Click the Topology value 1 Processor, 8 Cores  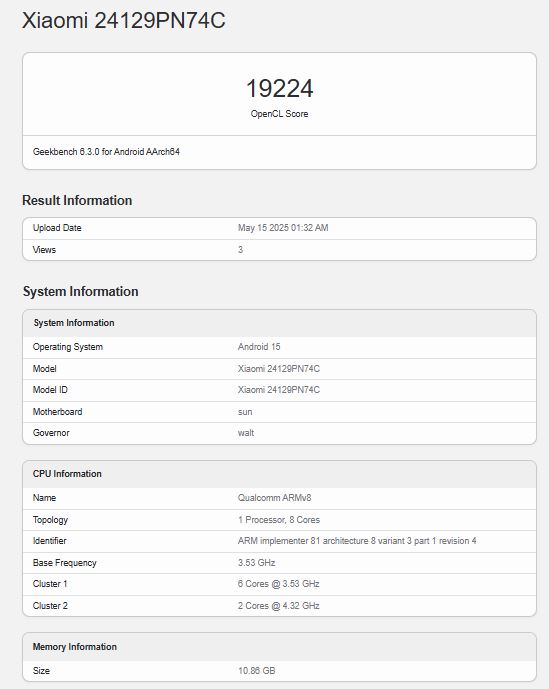(279, 520)
